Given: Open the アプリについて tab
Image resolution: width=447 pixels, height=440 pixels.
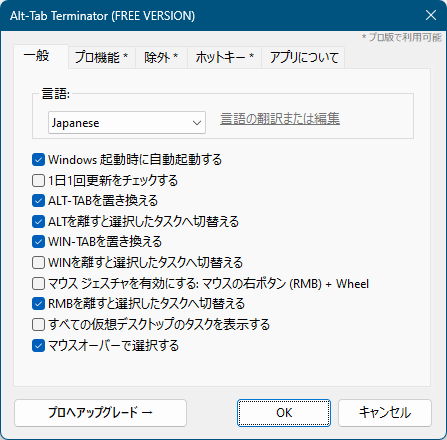Looking at the screenshot, I should (x=303, y=57).
